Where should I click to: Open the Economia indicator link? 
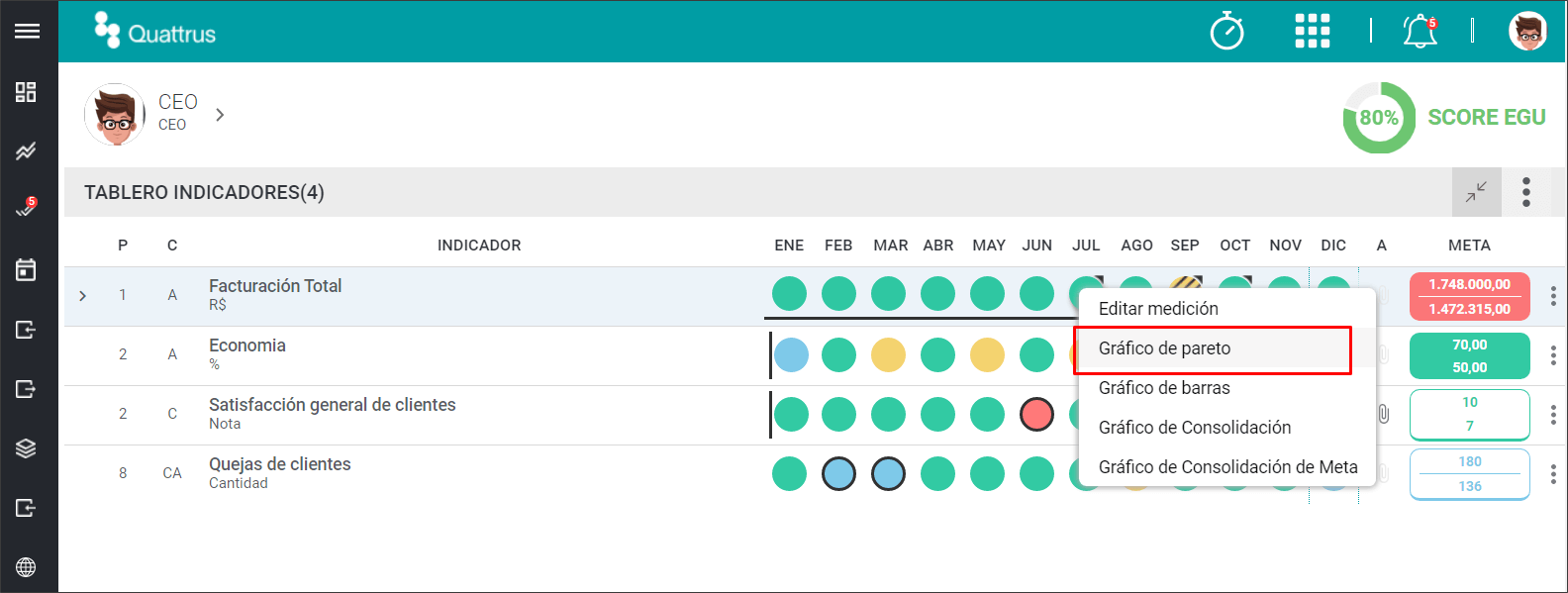tap(247, 346)
